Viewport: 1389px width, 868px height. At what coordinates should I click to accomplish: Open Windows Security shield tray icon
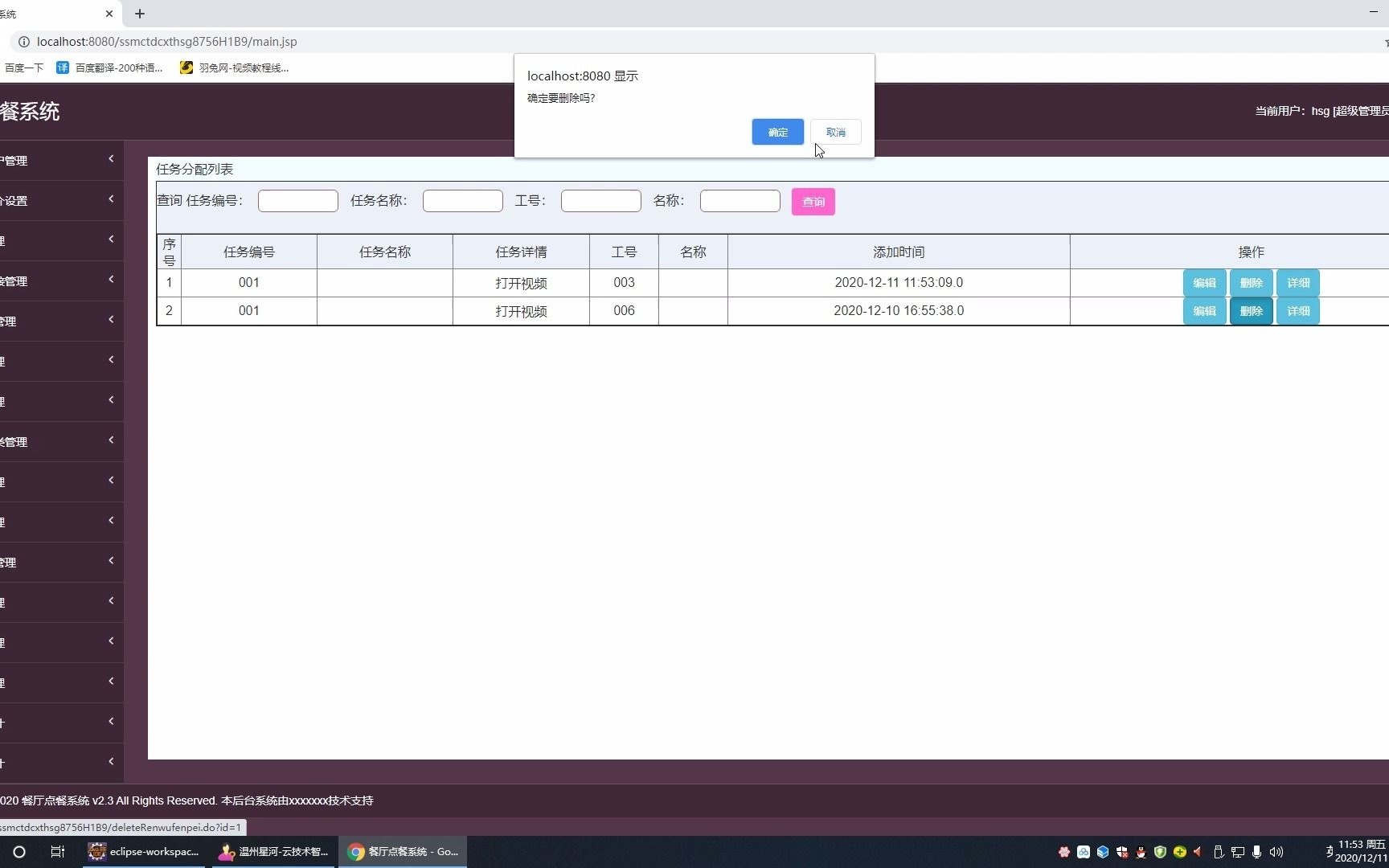[1122, 852]
